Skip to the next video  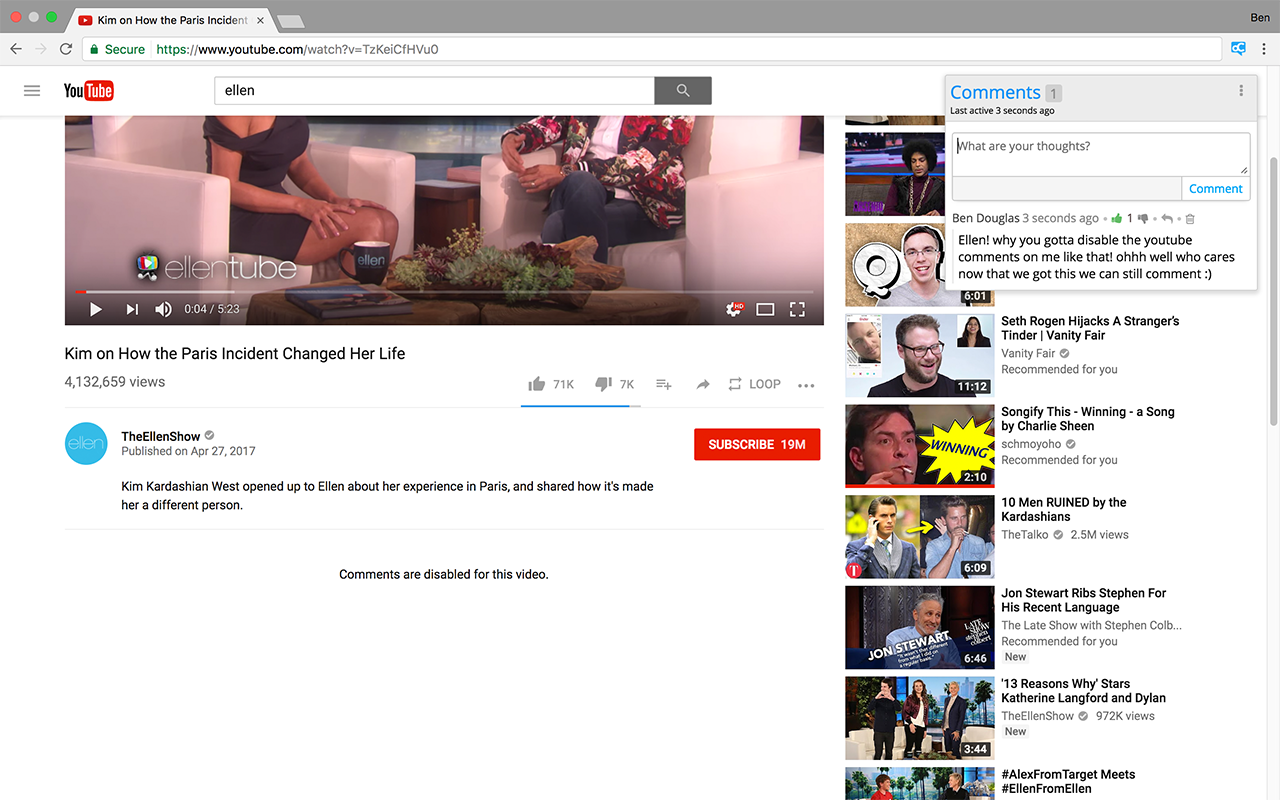(x=132, y=310)
